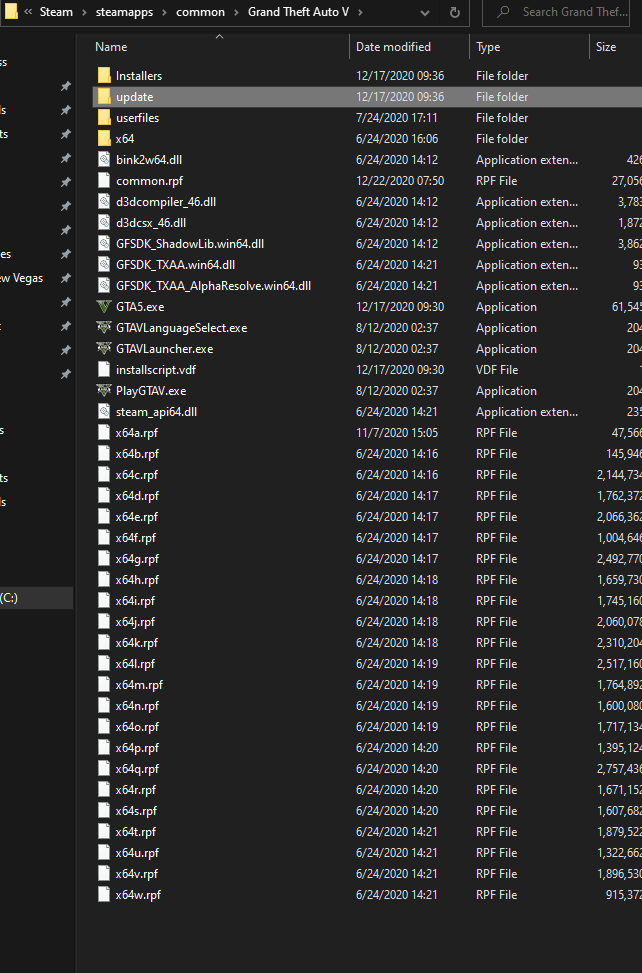Select the x64j.rpf file name

[135, 622]
